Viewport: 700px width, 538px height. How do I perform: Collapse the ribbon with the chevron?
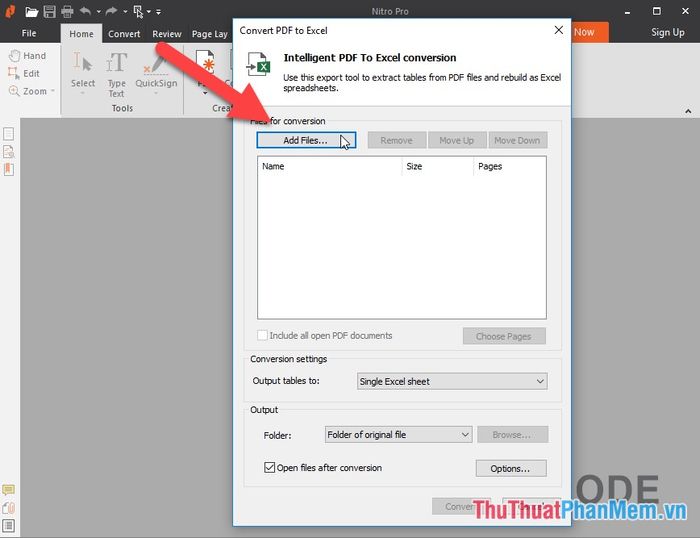click(688, 111)
